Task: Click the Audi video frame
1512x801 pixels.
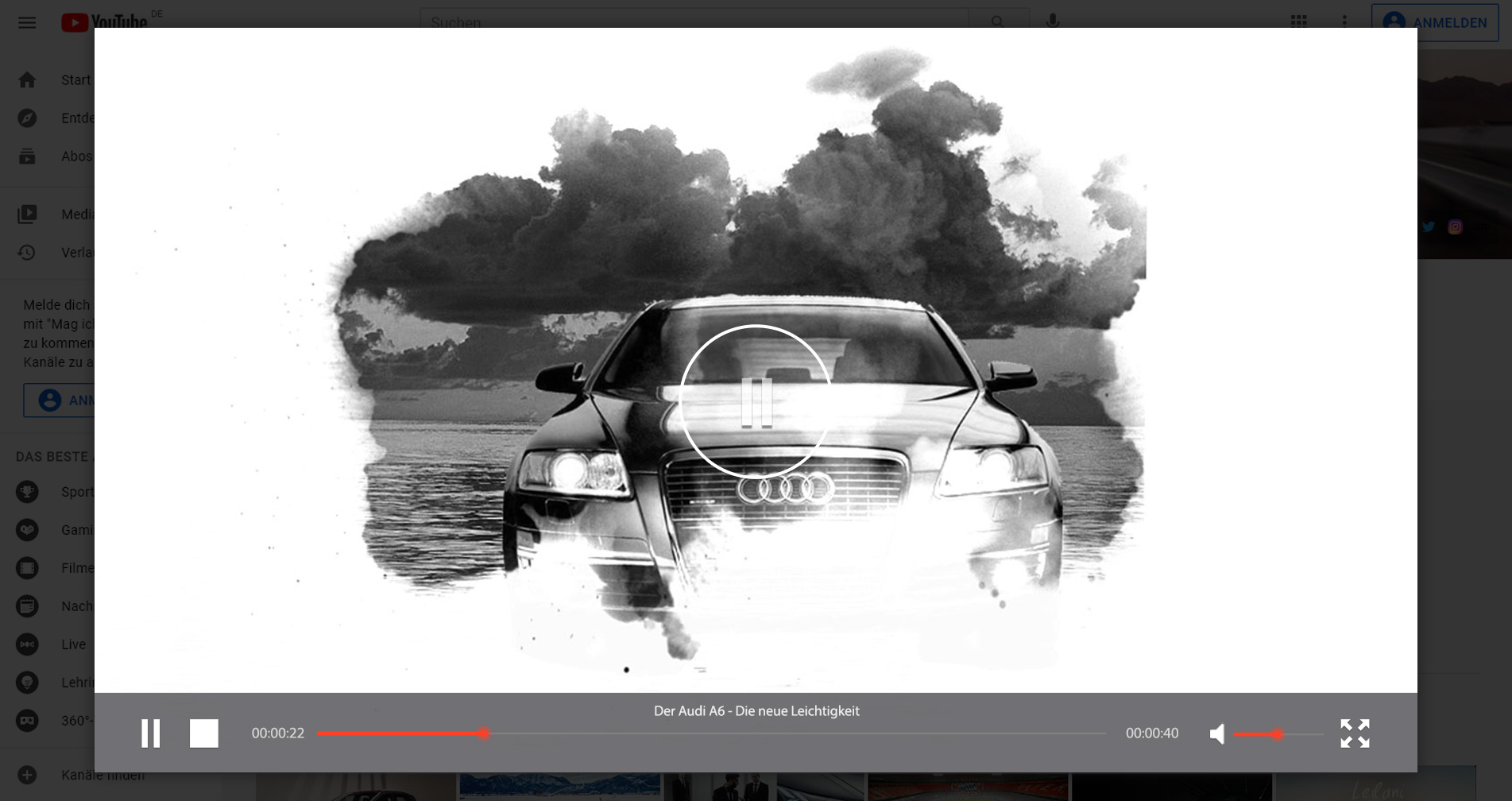Action: click(x=756, y=360)
